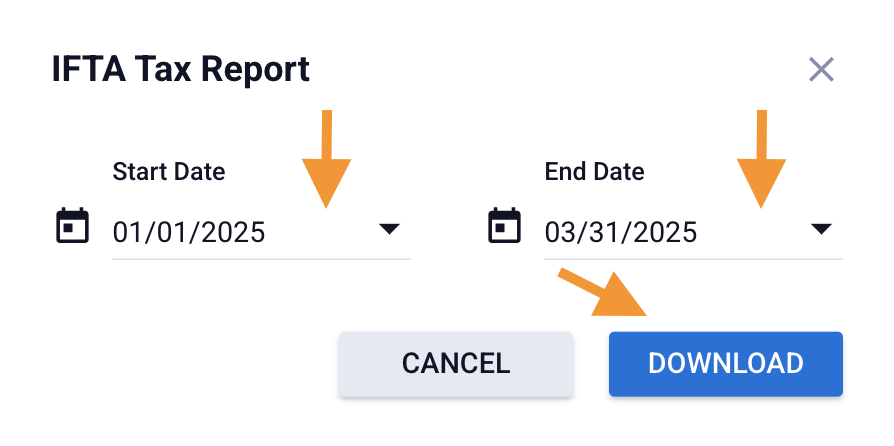Click the IFTA Tax Report title text
Image resolution: width=894 pixels, height=446 pixels.
pos(181,70)
